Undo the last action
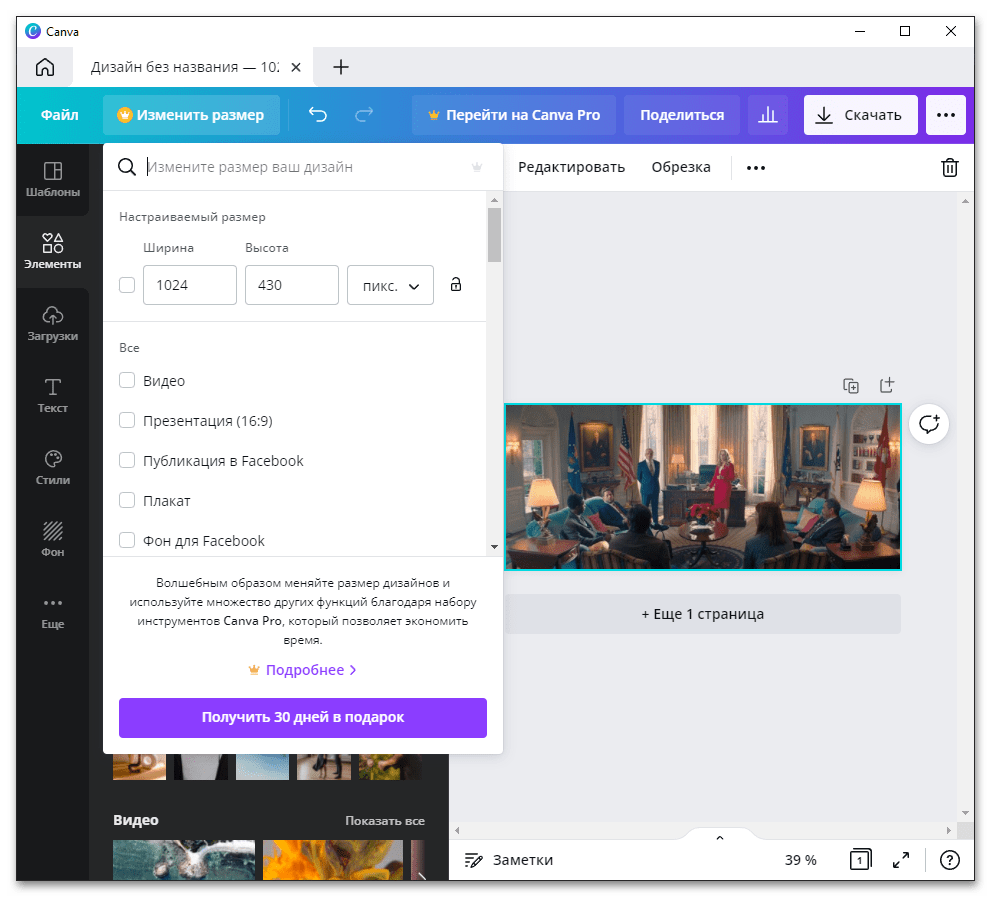Screen dimensions: 991x897 click(x=318, y=115)
